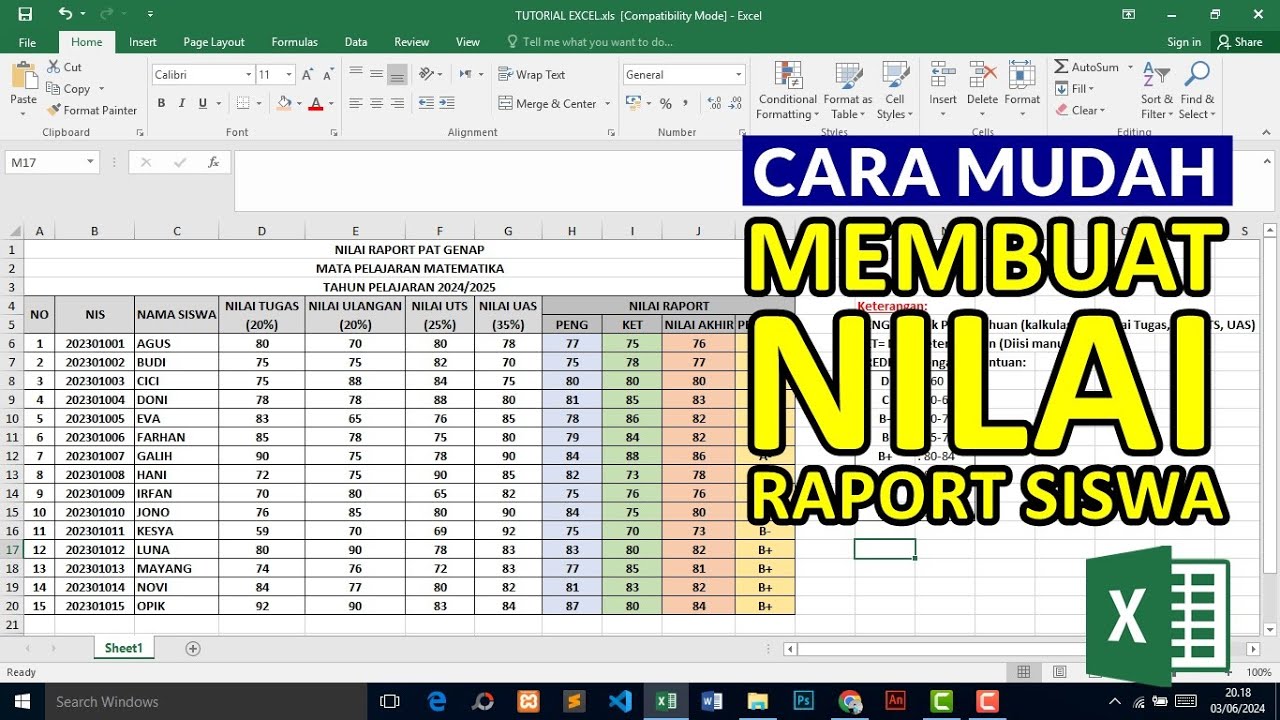
Task: Increase font size with the larger A icon
Action: 308,75
